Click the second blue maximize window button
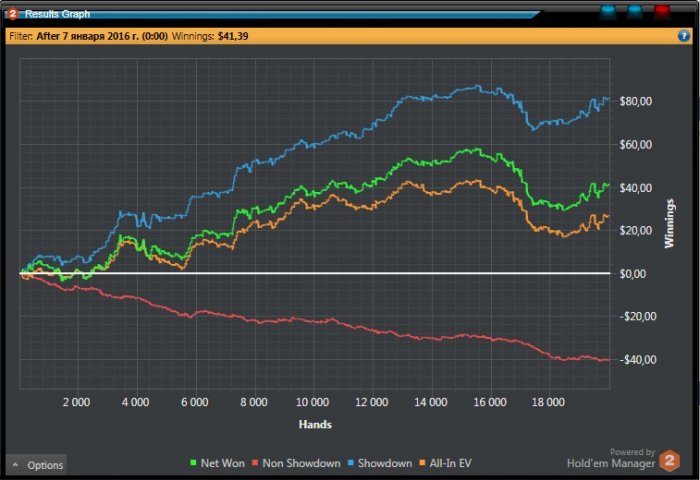The width and height of the screenshot is (700, 480). [635, 12]
